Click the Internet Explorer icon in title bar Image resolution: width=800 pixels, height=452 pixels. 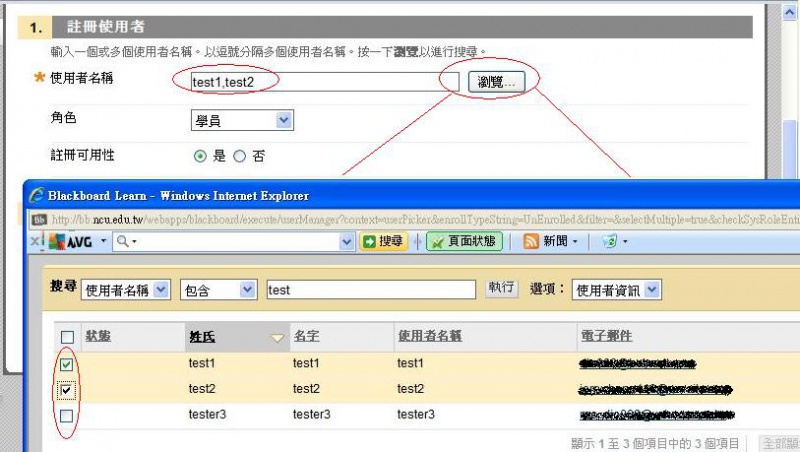pyautogui.click(x=37, y=196)
